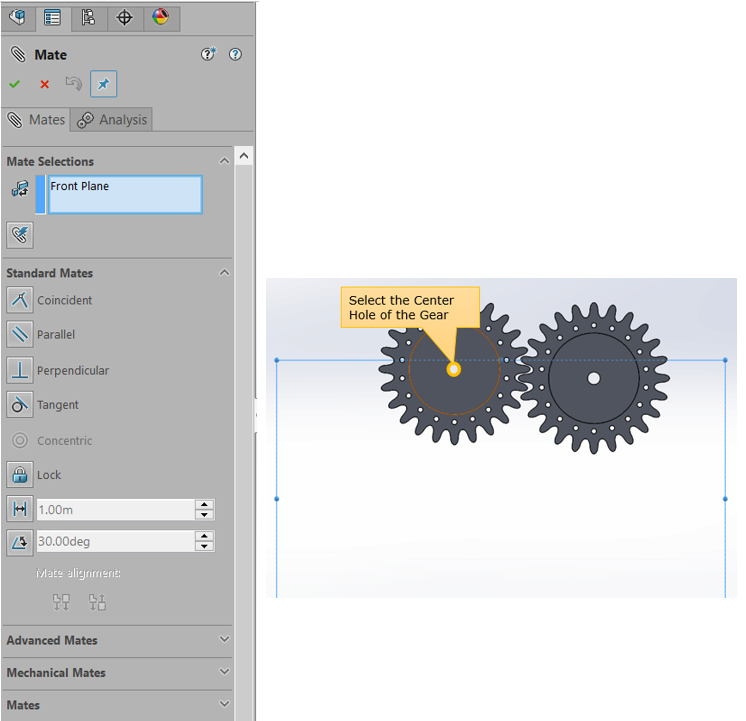Select the Perpendicular mate icon

20,370
